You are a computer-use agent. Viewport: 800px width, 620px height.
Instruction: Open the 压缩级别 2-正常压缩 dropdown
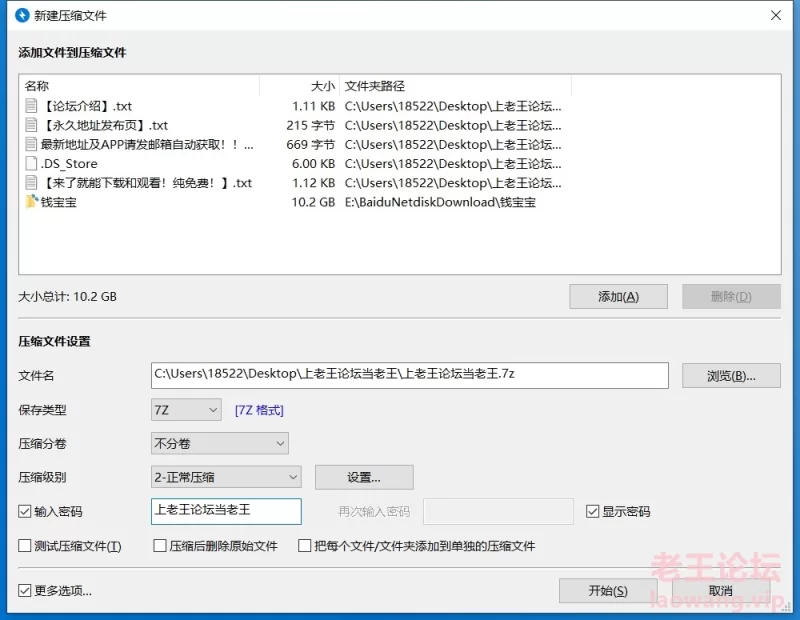pyautogui.click(x=226, y=477)
